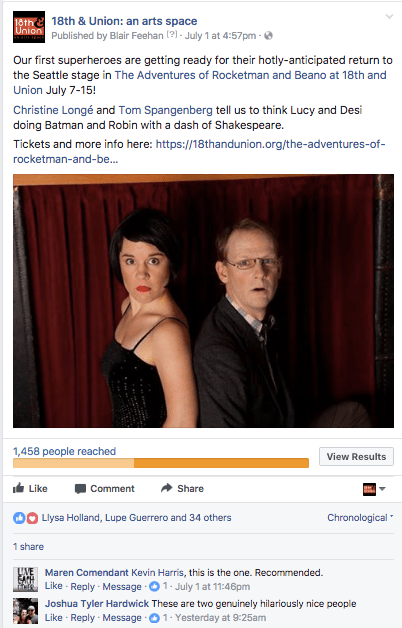Open Christine Longé's profile link
This screenshot has width=402, height=628.
coord(53,110)
